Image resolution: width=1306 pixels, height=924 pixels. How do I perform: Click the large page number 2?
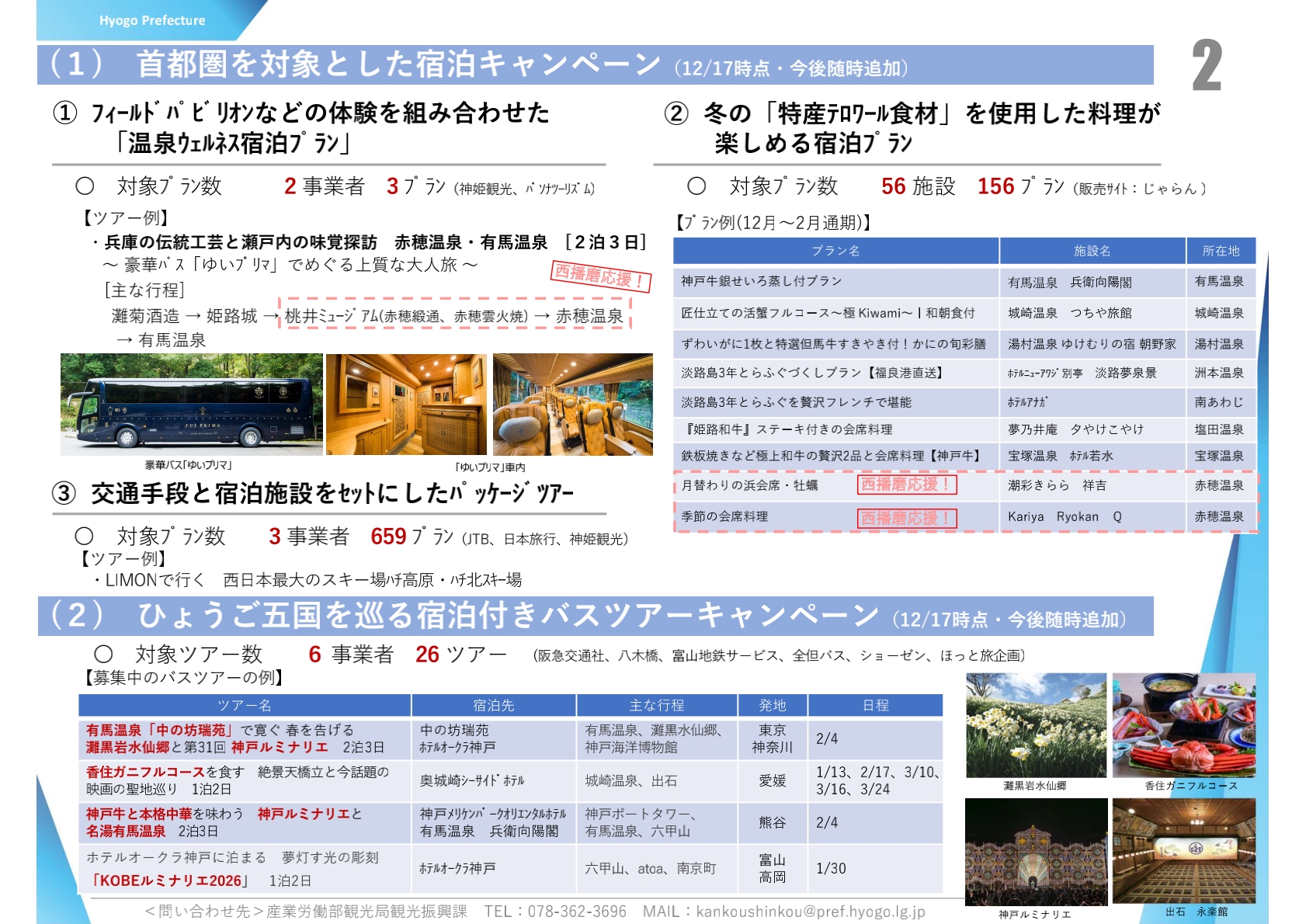point(1206,67)
